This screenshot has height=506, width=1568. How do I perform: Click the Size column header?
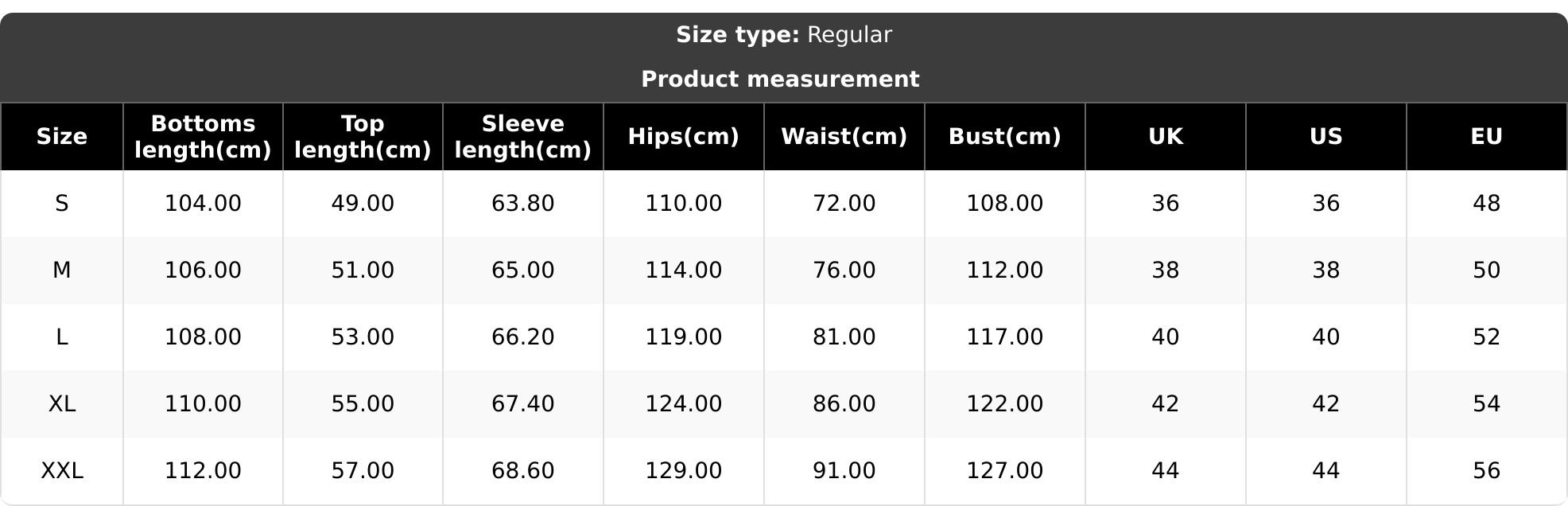point(62,137)
